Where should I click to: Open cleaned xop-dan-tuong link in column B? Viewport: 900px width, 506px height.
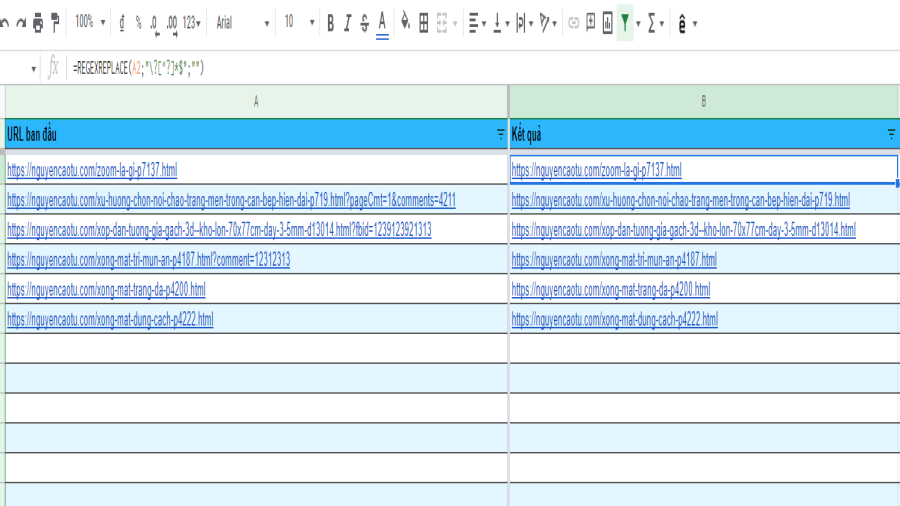[x=684, y=229]
